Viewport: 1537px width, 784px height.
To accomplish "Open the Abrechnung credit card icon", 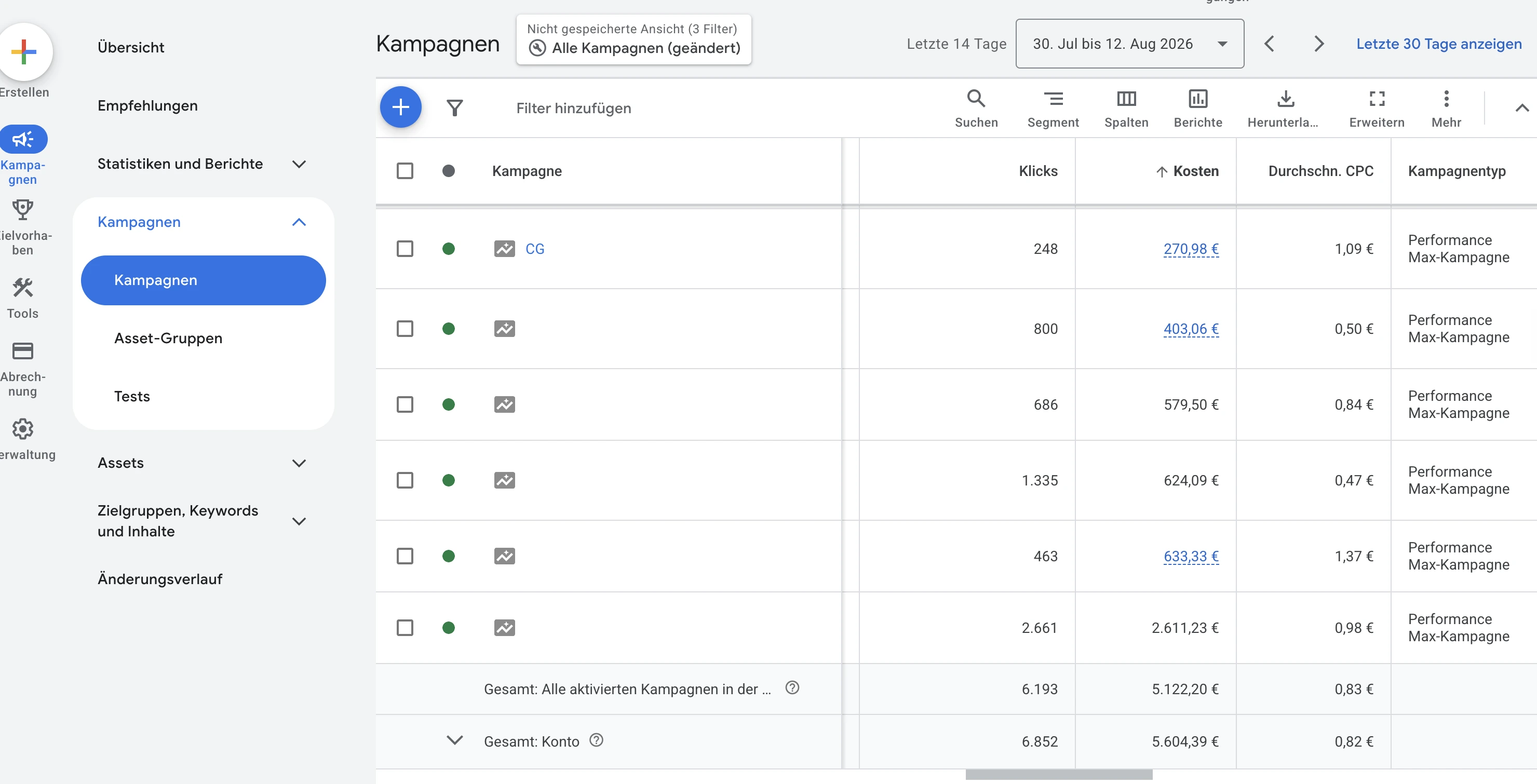I will pos(23,351).
